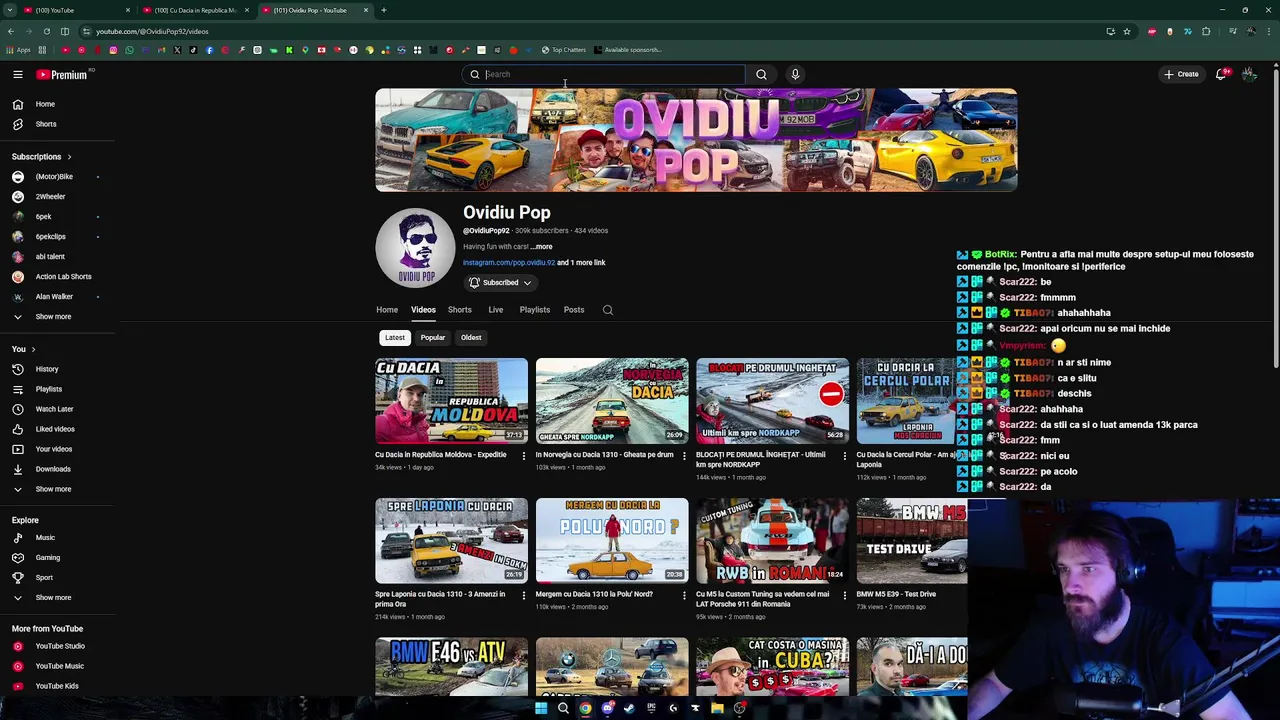Viewport: 1280px width, 720px height.
Task: Click the Create button
Action: pos(1180,74)
